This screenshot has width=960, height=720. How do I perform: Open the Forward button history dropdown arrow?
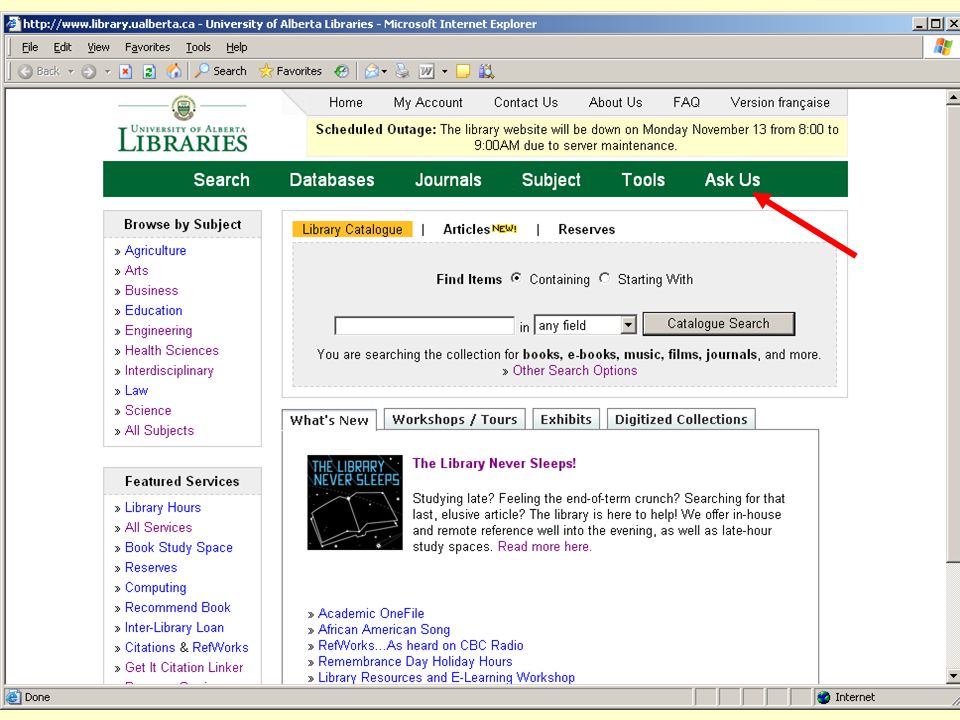[x=107, y=72]
